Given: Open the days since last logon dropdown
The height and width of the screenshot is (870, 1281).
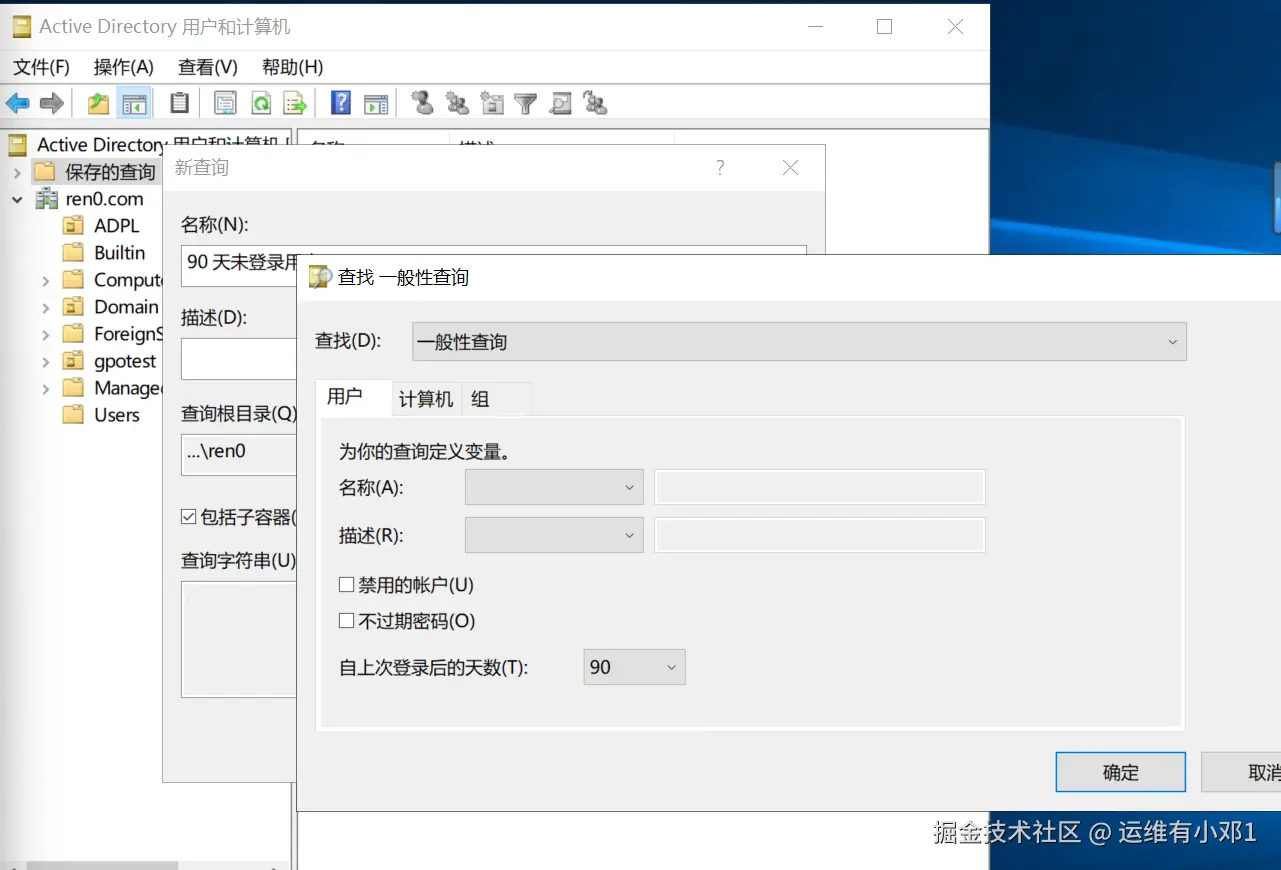Looking at the screenshot, I should coord(634,667).
